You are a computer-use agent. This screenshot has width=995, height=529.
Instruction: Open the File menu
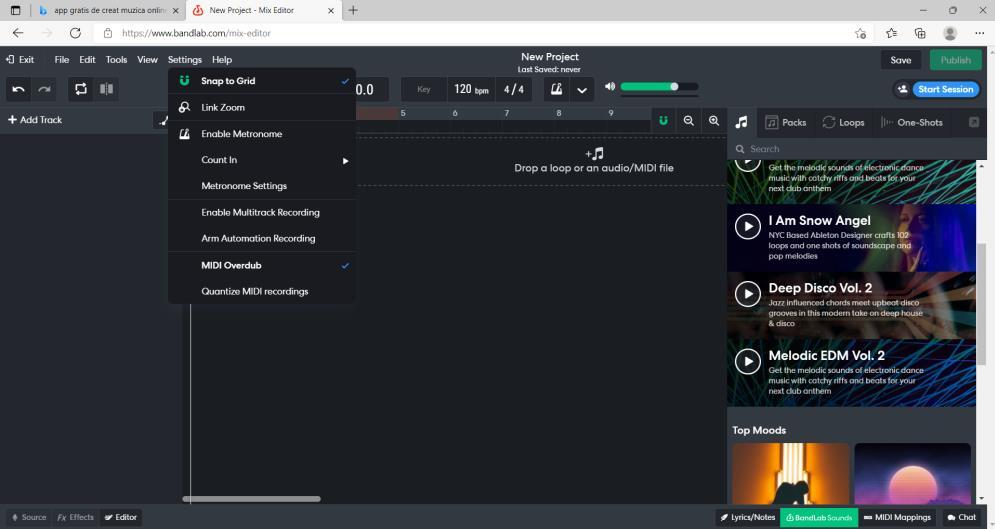[x=62, y=60]
